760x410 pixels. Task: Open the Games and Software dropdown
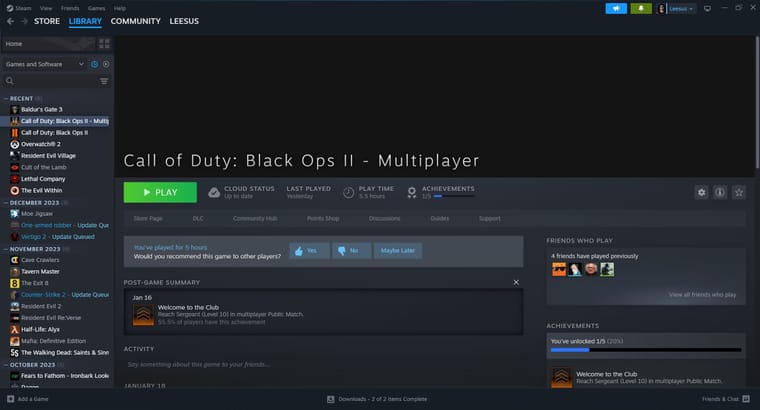coord(45,64)
